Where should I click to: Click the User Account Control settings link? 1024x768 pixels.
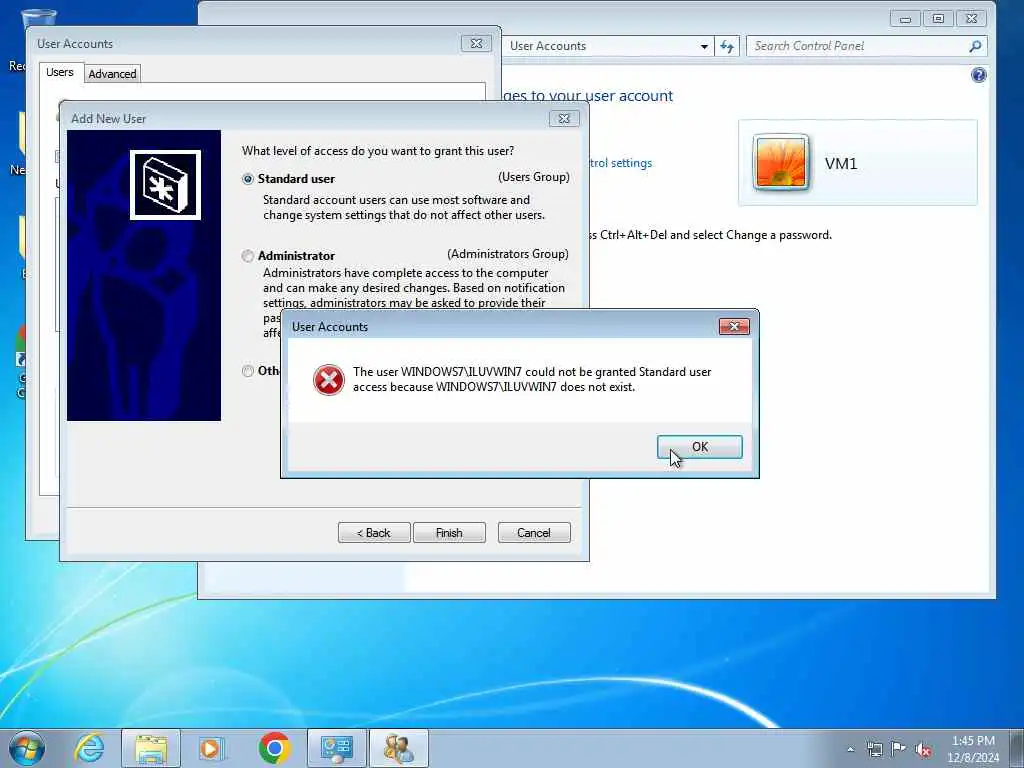(x=620, y=163)
